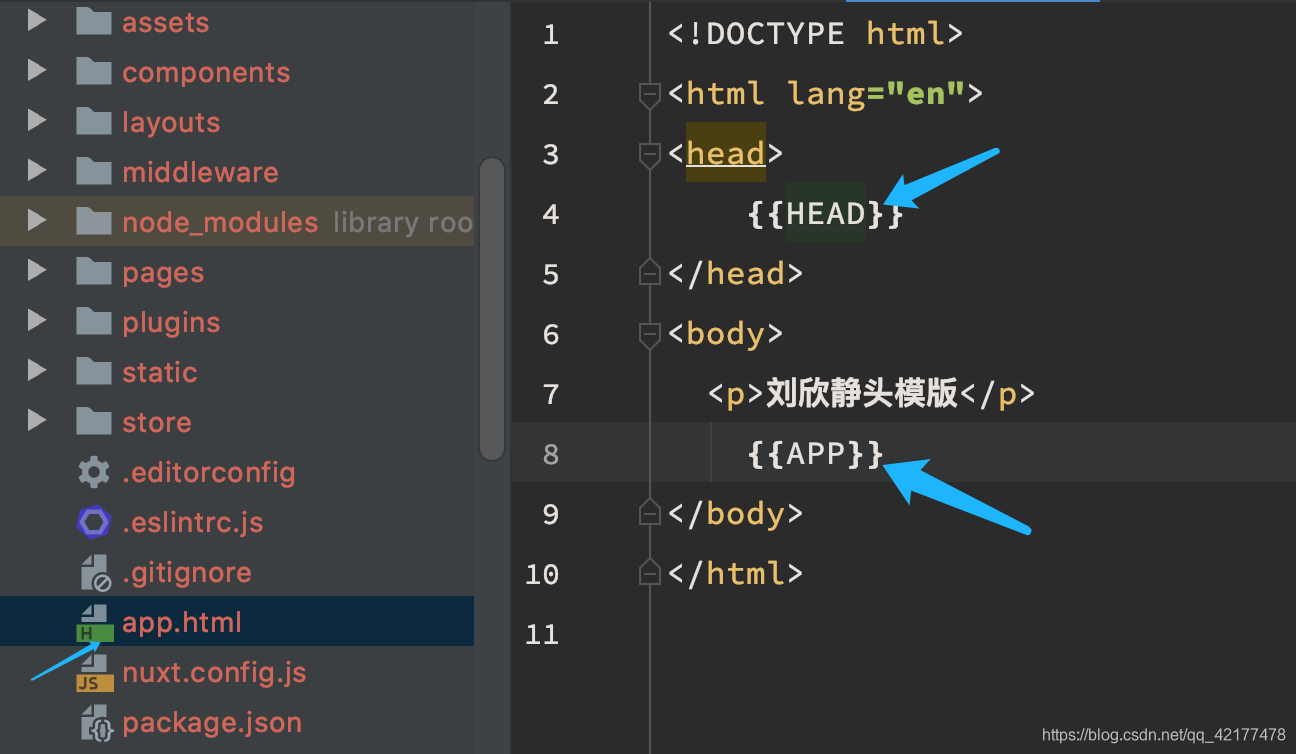1296x754 pixels.
Task: Click the opening body tag text
Action: click(726, 334)
